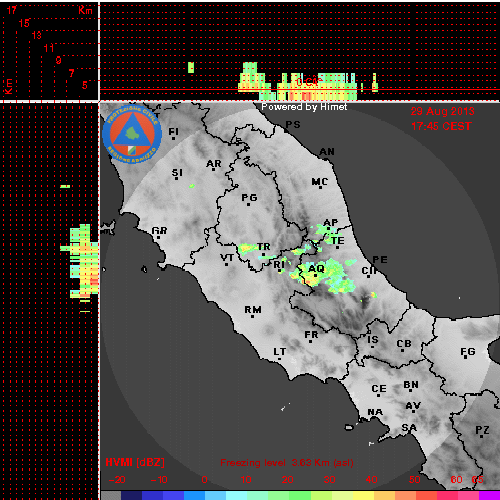The height and width of the screenshot is (500, 500).
Task: Click the radar echo left of TR
Action: pyautogui.click(x=247, y=248)
